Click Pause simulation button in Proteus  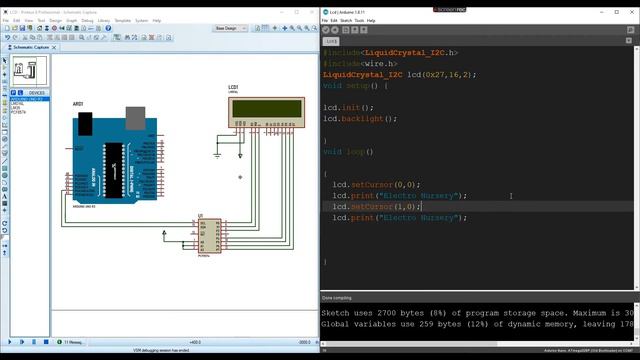(34, 342)
